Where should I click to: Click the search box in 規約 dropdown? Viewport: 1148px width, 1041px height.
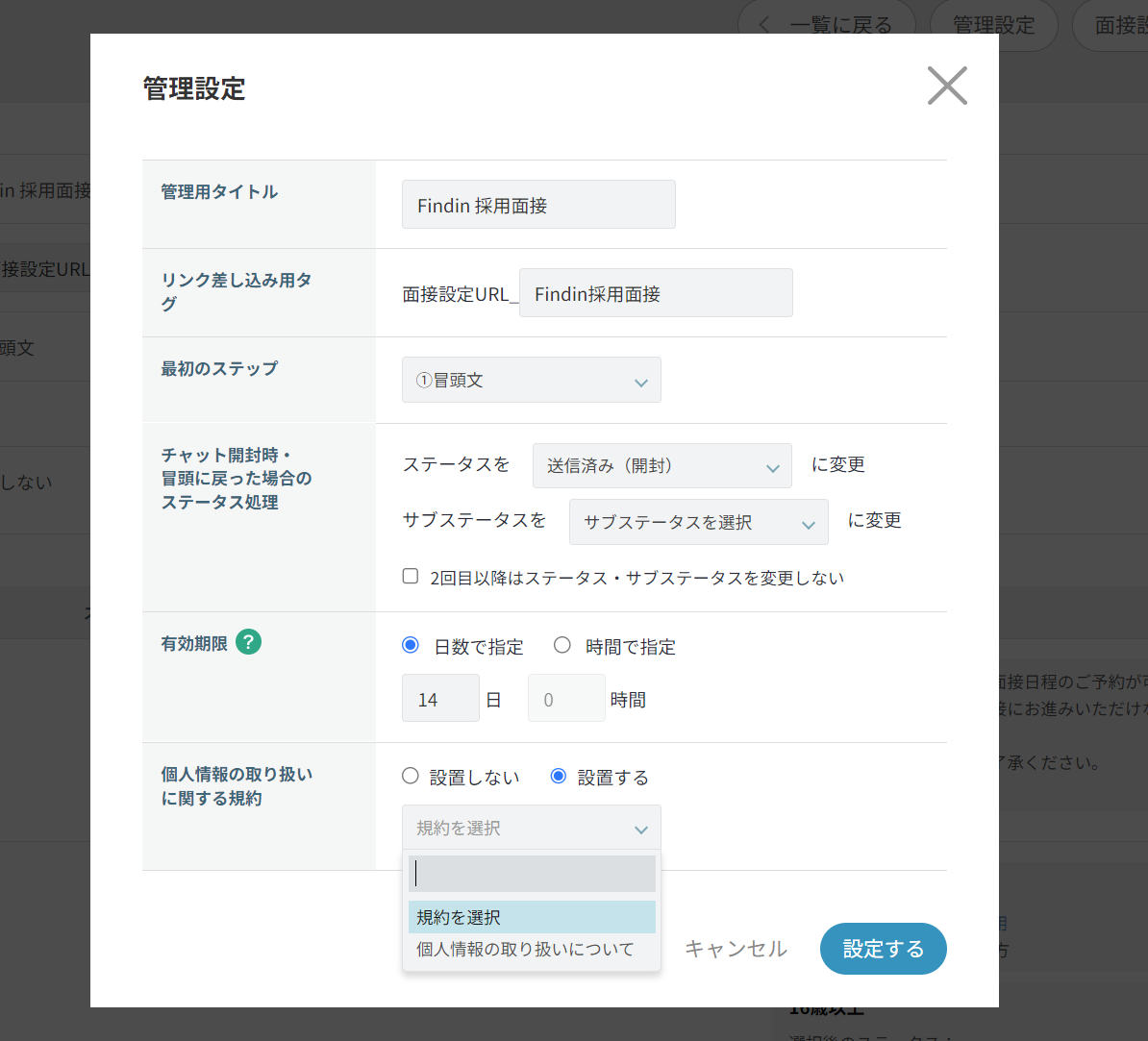(531, 874)
